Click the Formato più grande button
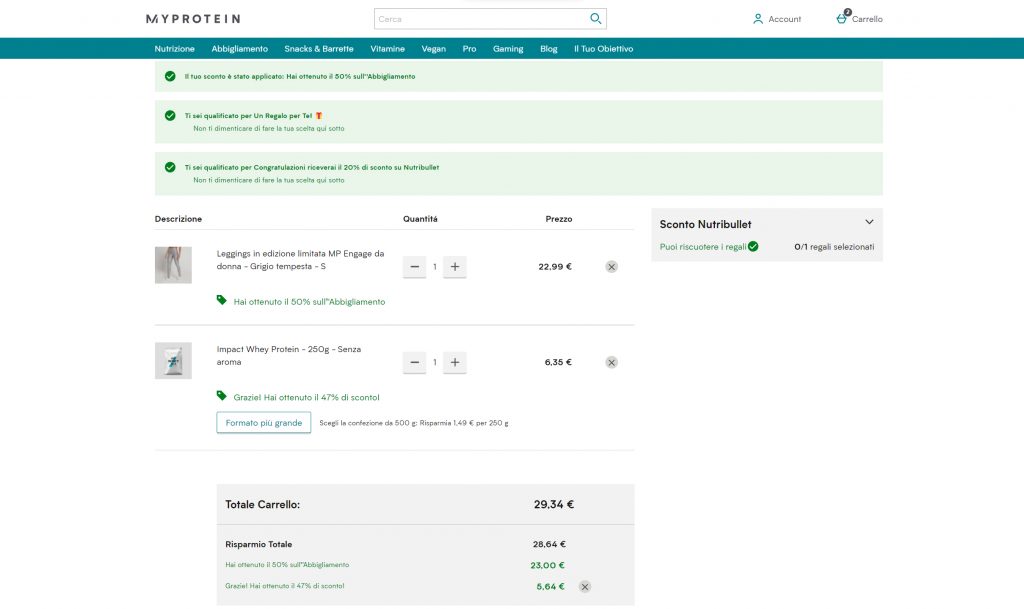This screenshot has height=609, width=1024. 263,423
